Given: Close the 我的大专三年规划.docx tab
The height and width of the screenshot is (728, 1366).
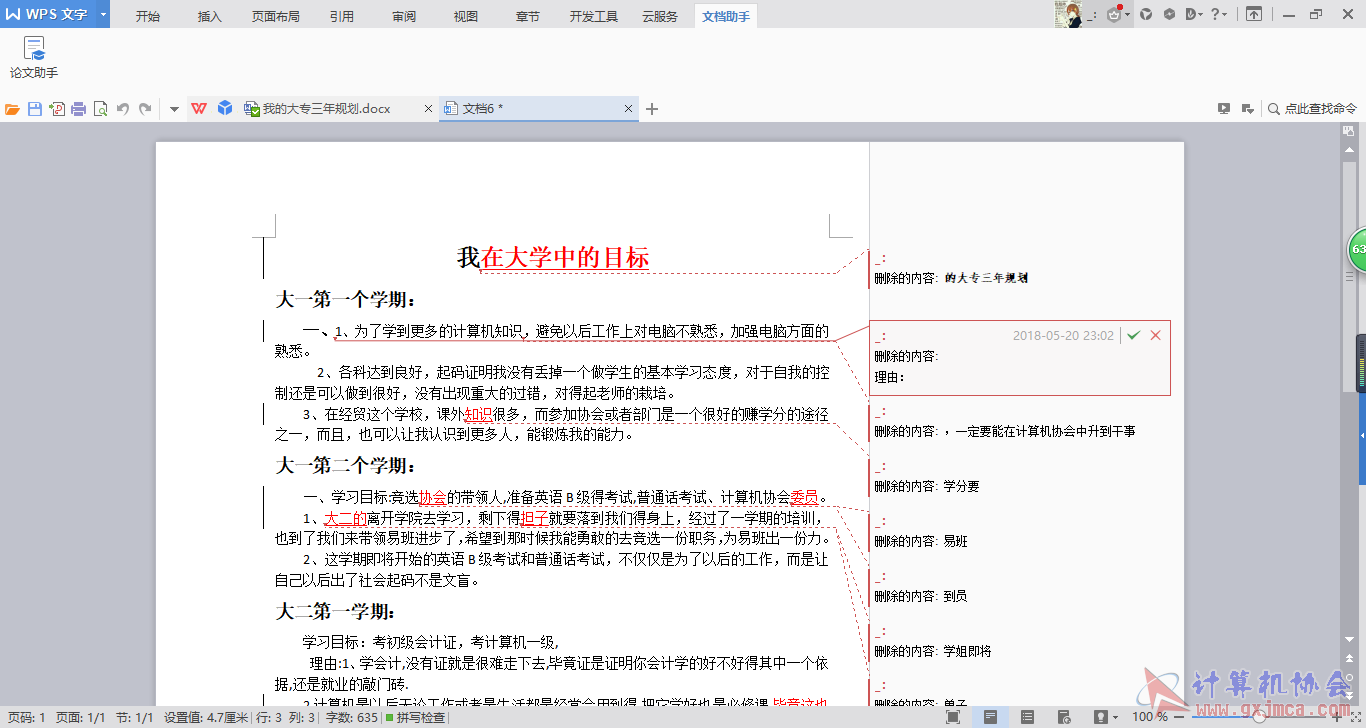Looking at the screenshot, I should point(429,109).
